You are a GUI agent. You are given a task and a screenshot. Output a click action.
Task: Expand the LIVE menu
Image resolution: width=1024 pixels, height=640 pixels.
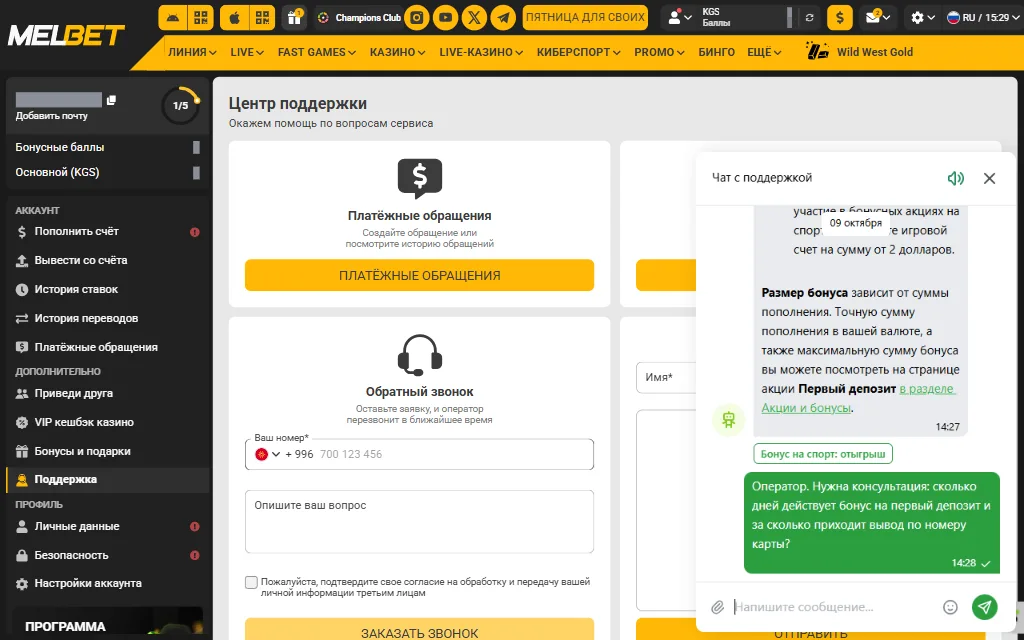click(247, 52)
